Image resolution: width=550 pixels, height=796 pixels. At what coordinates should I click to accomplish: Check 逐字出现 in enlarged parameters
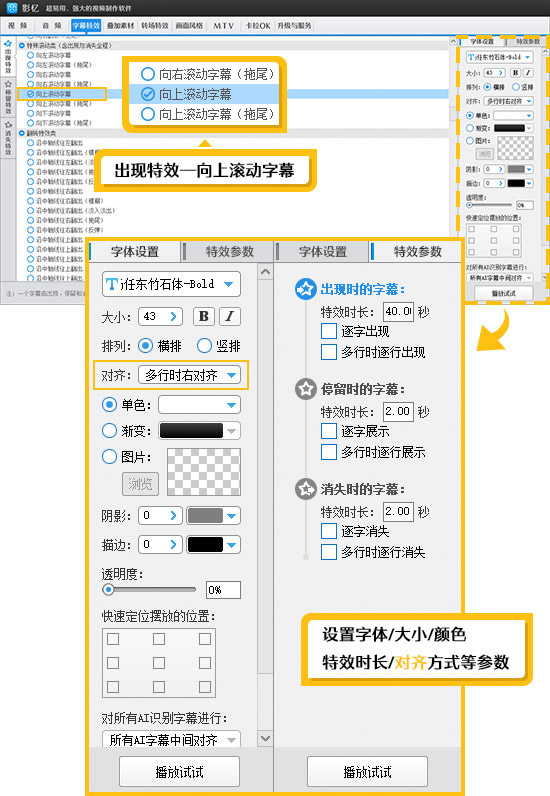[329, 331]
